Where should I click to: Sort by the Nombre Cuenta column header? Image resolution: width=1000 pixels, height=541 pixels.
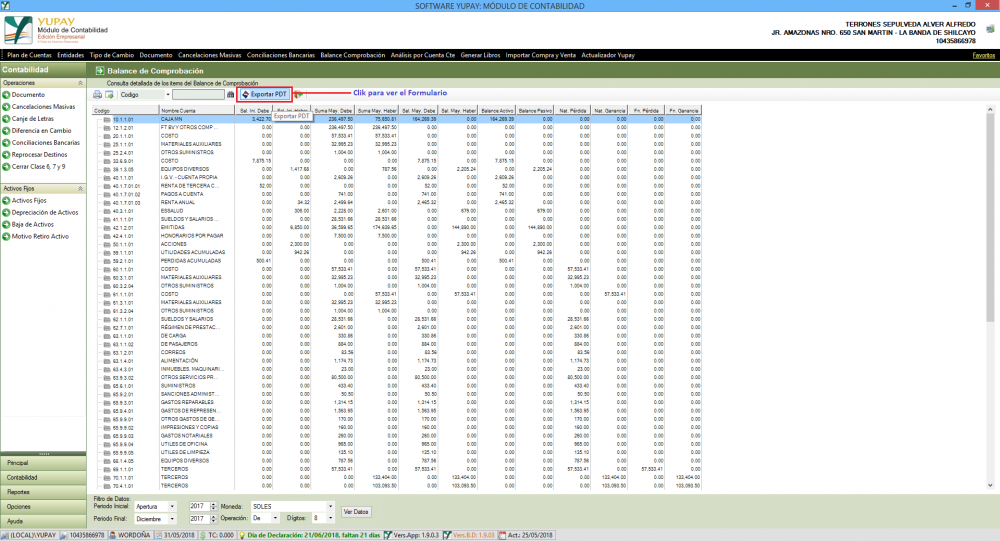click(x=196, y=110)
